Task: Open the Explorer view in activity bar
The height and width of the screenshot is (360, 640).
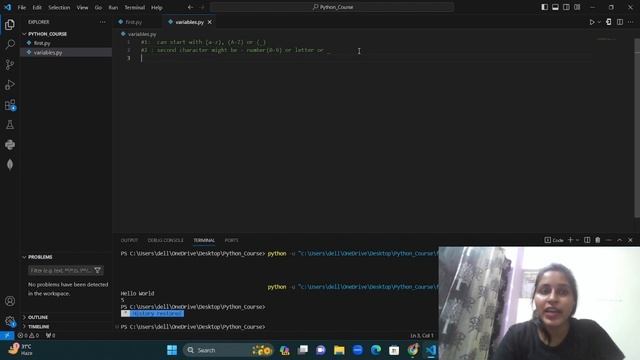Action: (x=10, y=24)
